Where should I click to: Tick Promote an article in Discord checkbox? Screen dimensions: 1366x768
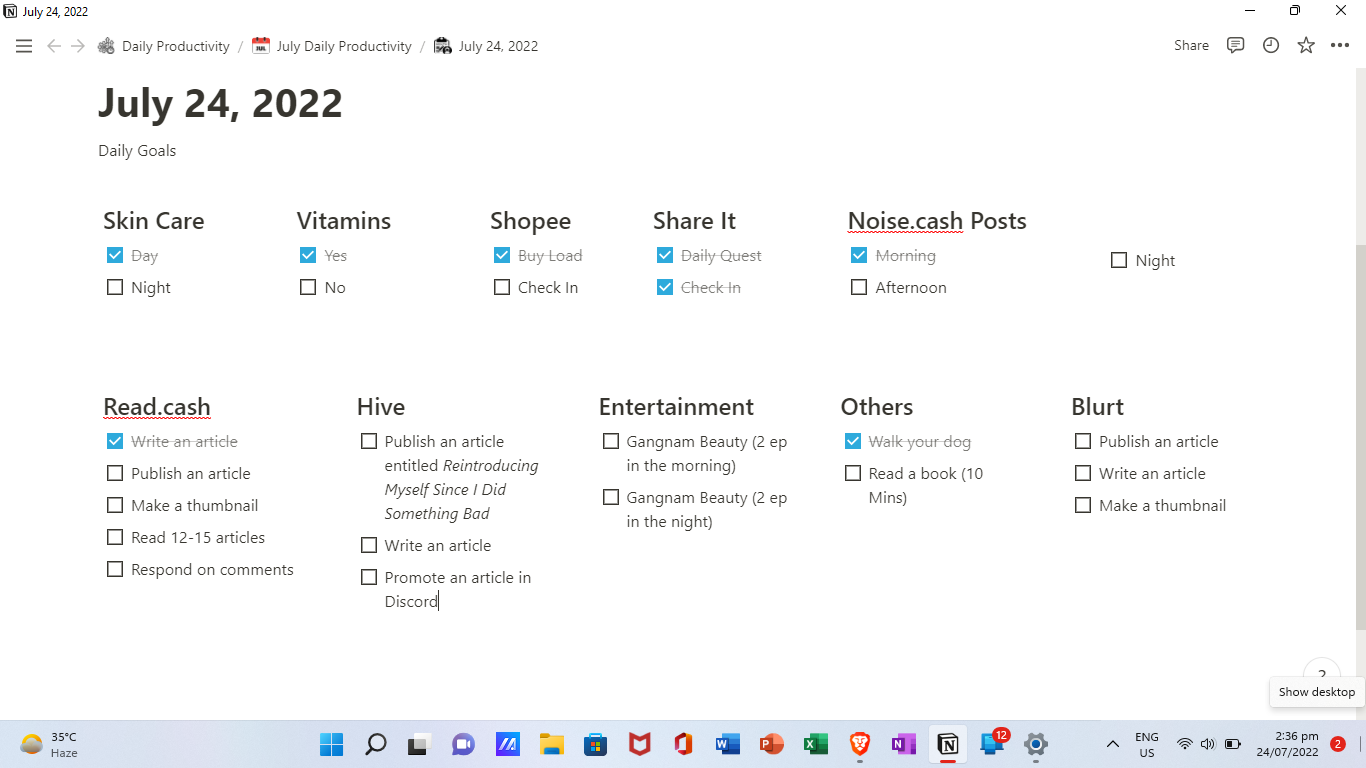[369, 577]
